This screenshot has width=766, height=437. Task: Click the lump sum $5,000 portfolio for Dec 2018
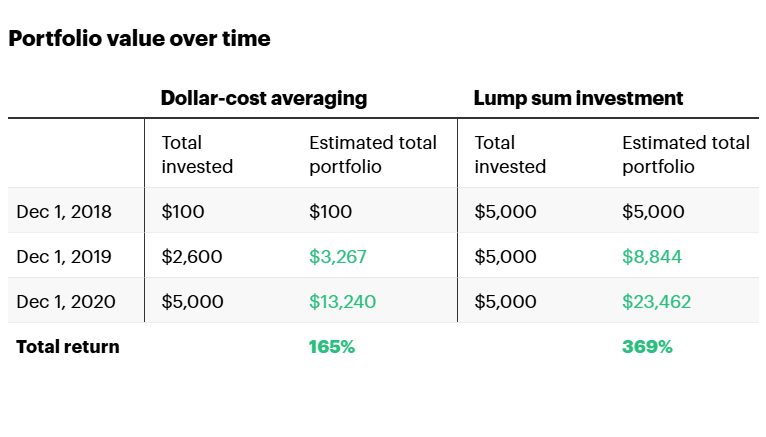coord(653,212)
